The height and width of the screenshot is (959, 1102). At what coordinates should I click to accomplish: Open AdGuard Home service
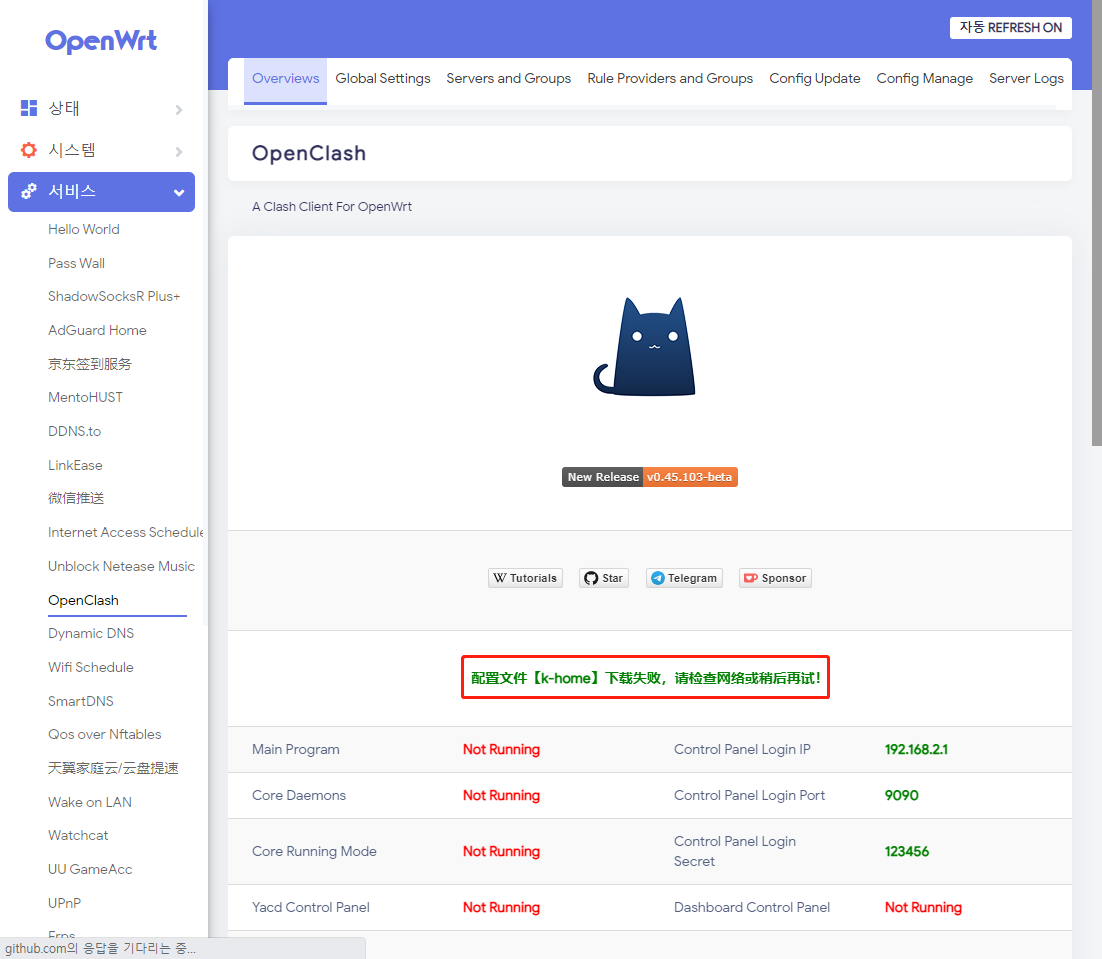97,330
